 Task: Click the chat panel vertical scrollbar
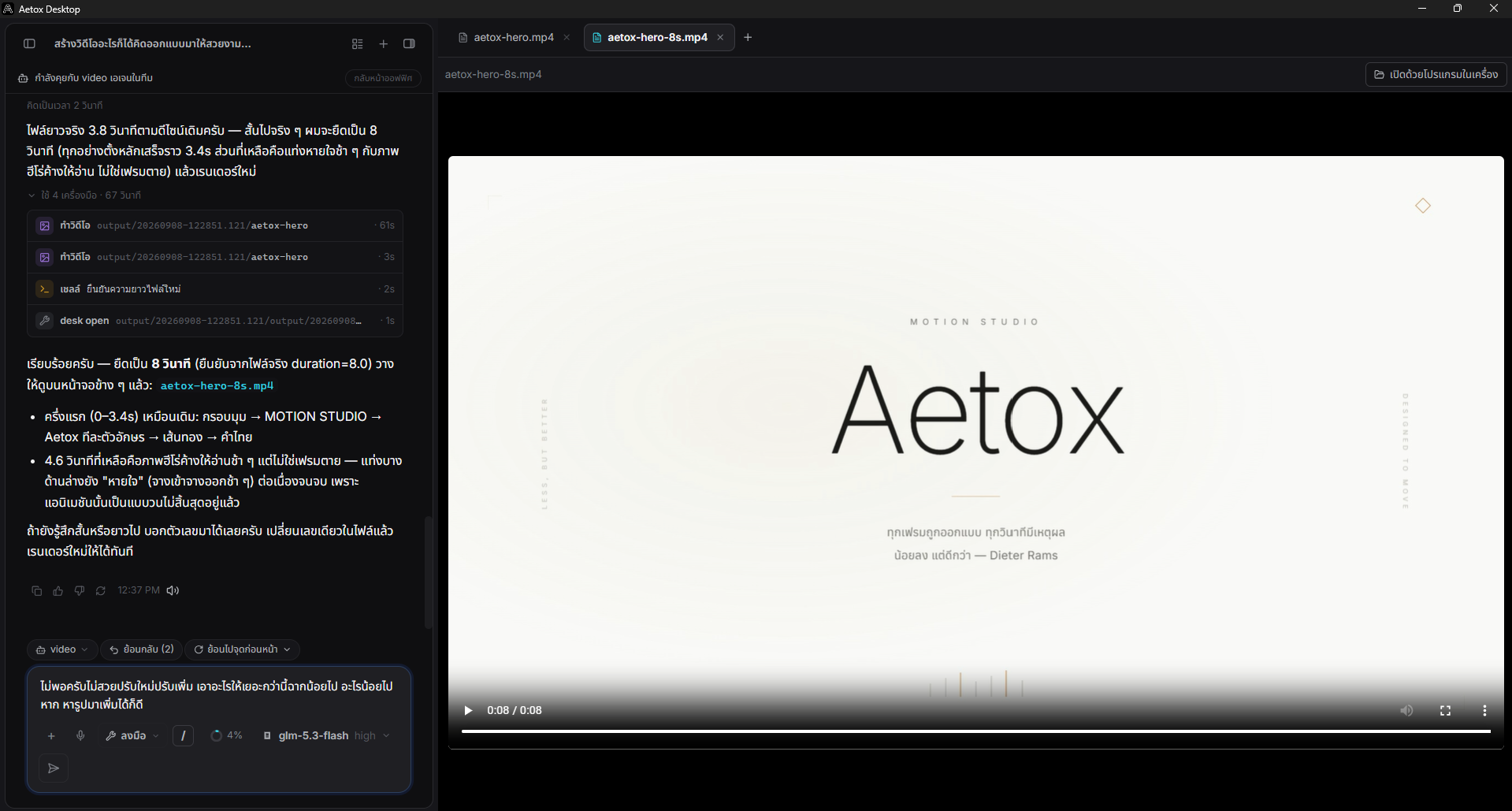pyautogui.click(x=429, y=571)
